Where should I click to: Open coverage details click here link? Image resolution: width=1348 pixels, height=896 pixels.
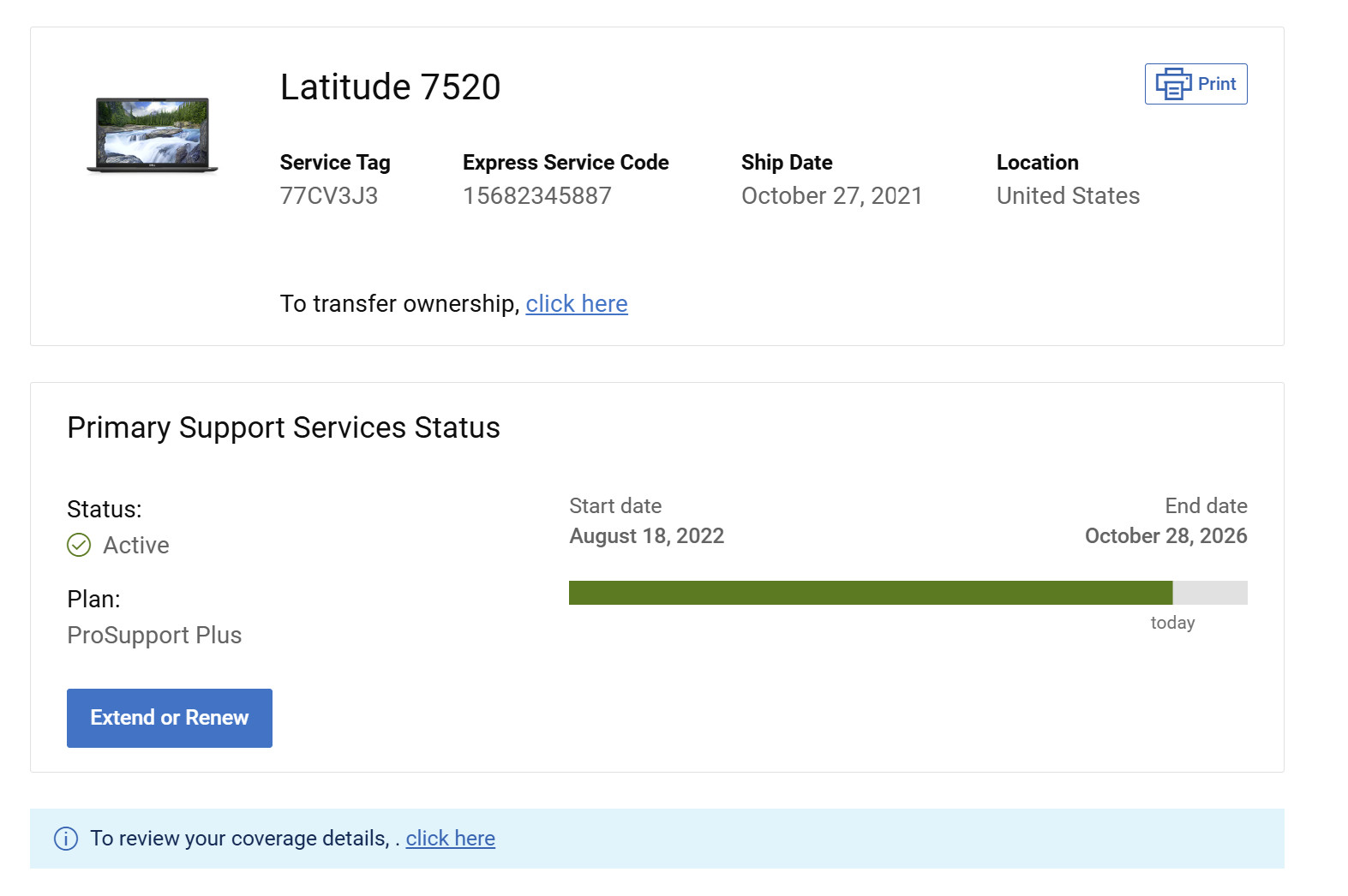(x=451, y=839)
